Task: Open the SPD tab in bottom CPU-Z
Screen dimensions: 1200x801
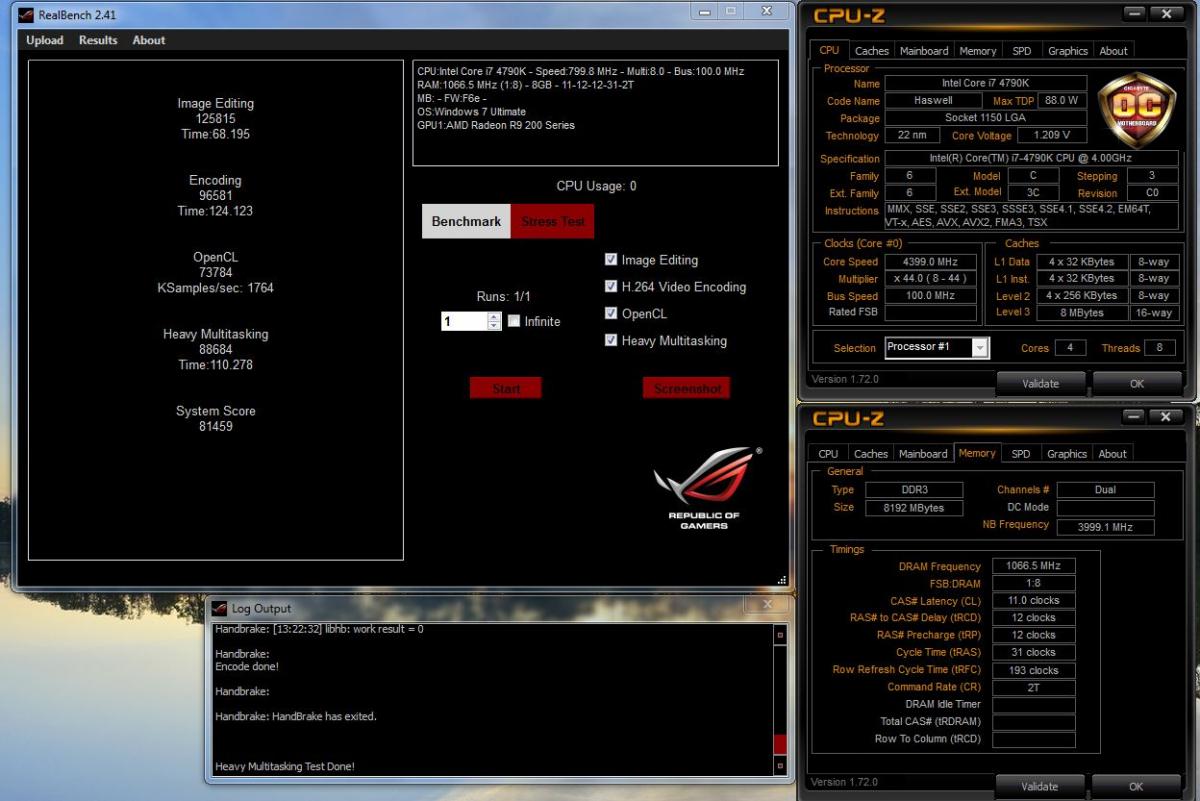Action: pyautogui.click(x=1020, y=454)
